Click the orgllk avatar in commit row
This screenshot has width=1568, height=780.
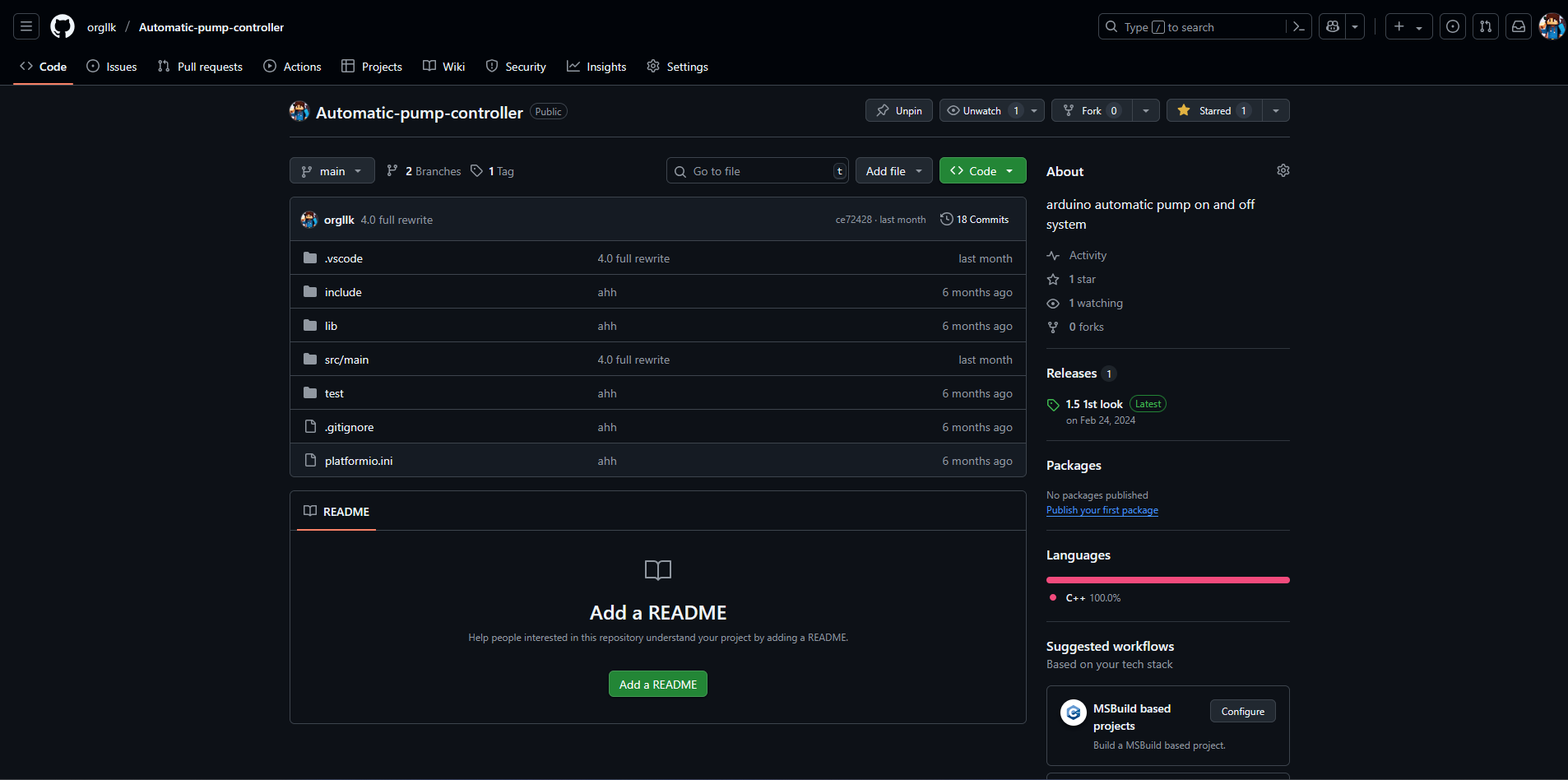click(309, 220)
